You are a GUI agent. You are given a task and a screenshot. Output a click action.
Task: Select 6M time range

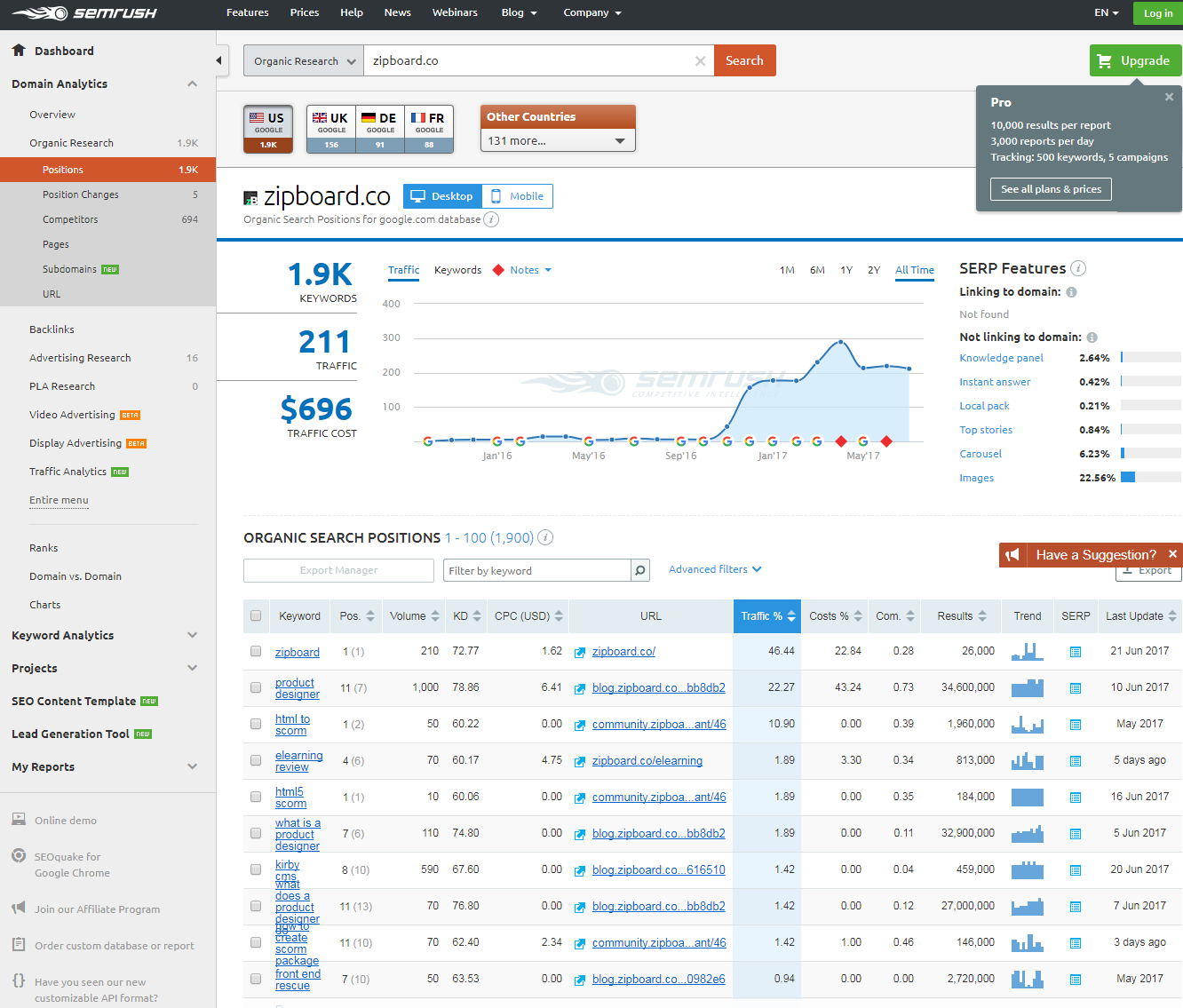(x=817, y=270)
